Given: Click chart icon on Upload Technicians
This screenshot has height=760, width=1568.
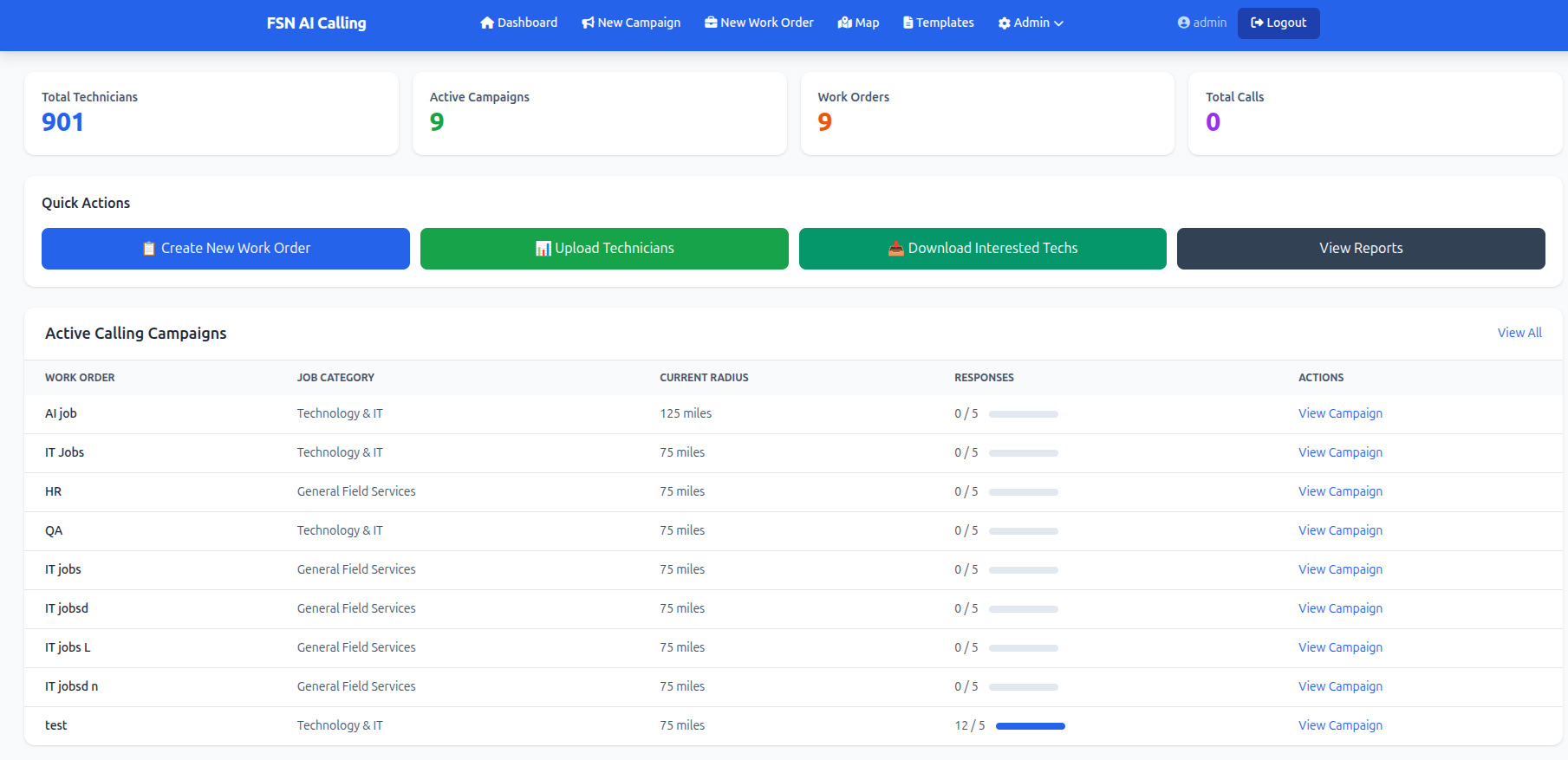Looking at the screenshot, I should tap(543, 249).
